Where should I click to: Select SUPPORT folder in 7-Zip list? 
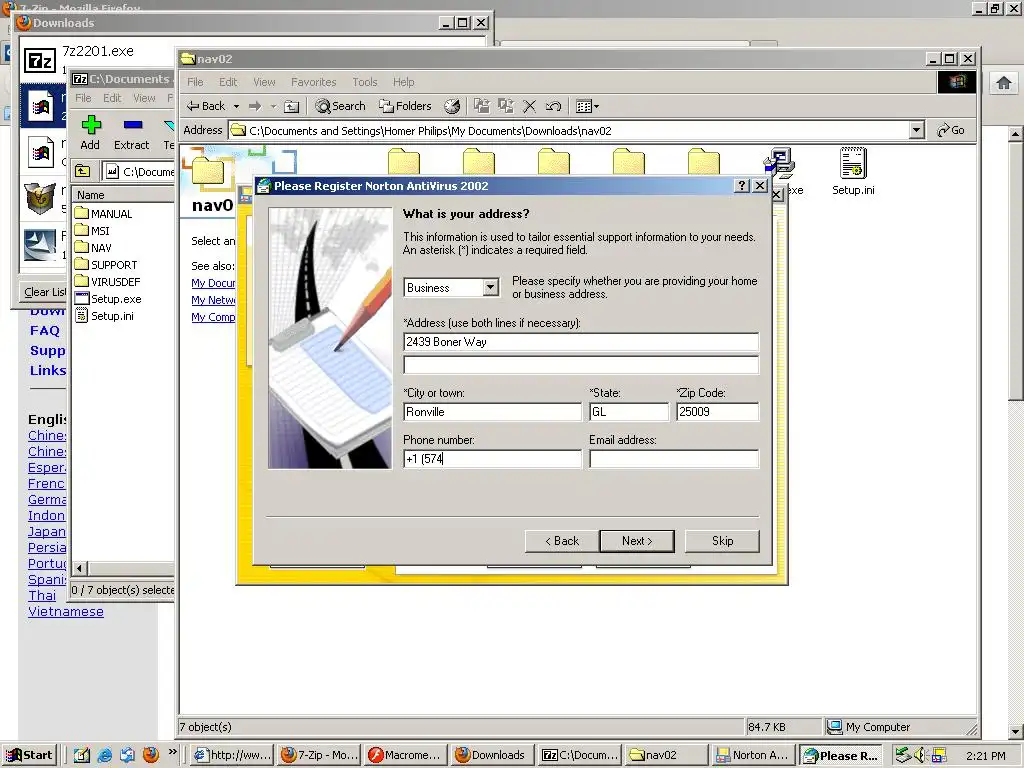coord(106,264)
